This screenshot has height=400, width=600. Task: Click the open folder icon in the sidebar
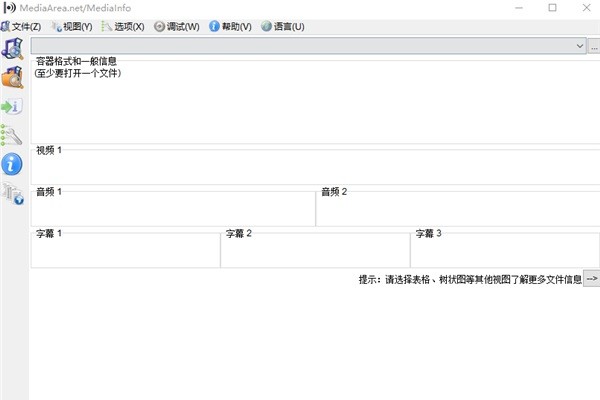click(x=13, y=77)
